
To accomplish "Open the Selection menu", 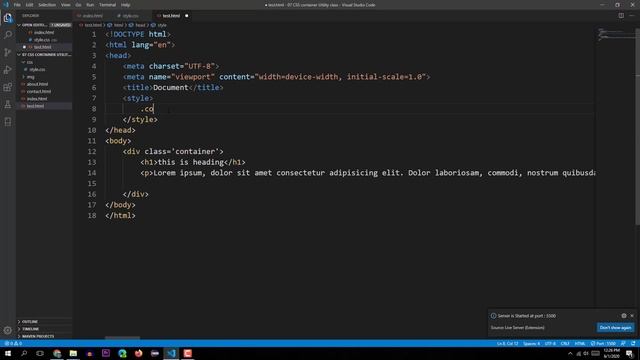I will (47, 5).
